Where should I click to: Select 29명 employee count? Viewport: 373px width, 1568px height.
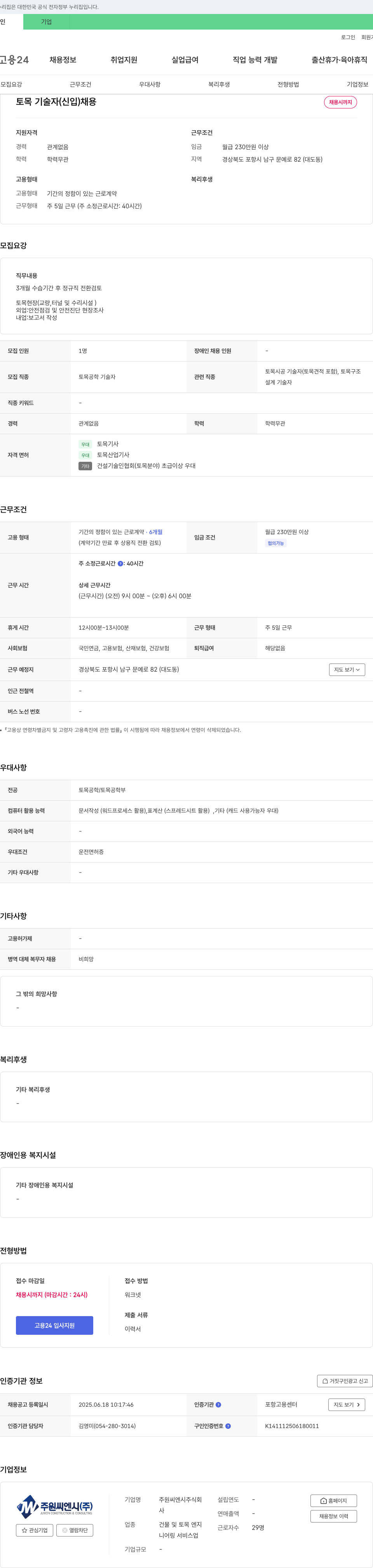(x=258, y=1528)
